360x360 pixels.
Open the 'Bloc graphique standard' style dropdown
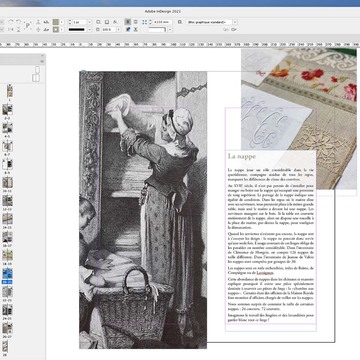click(235, 22)
